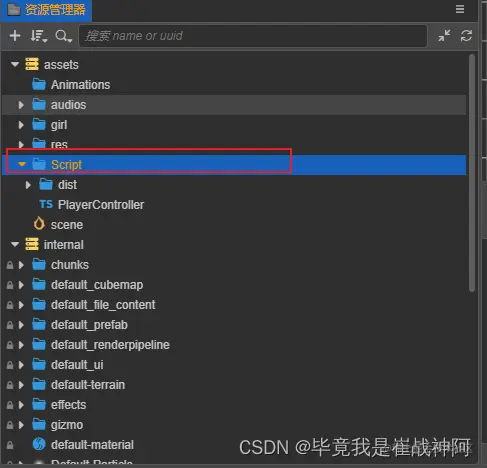Open the sort order menu icon
The image size is (487, 468).
tap(38, 36)
